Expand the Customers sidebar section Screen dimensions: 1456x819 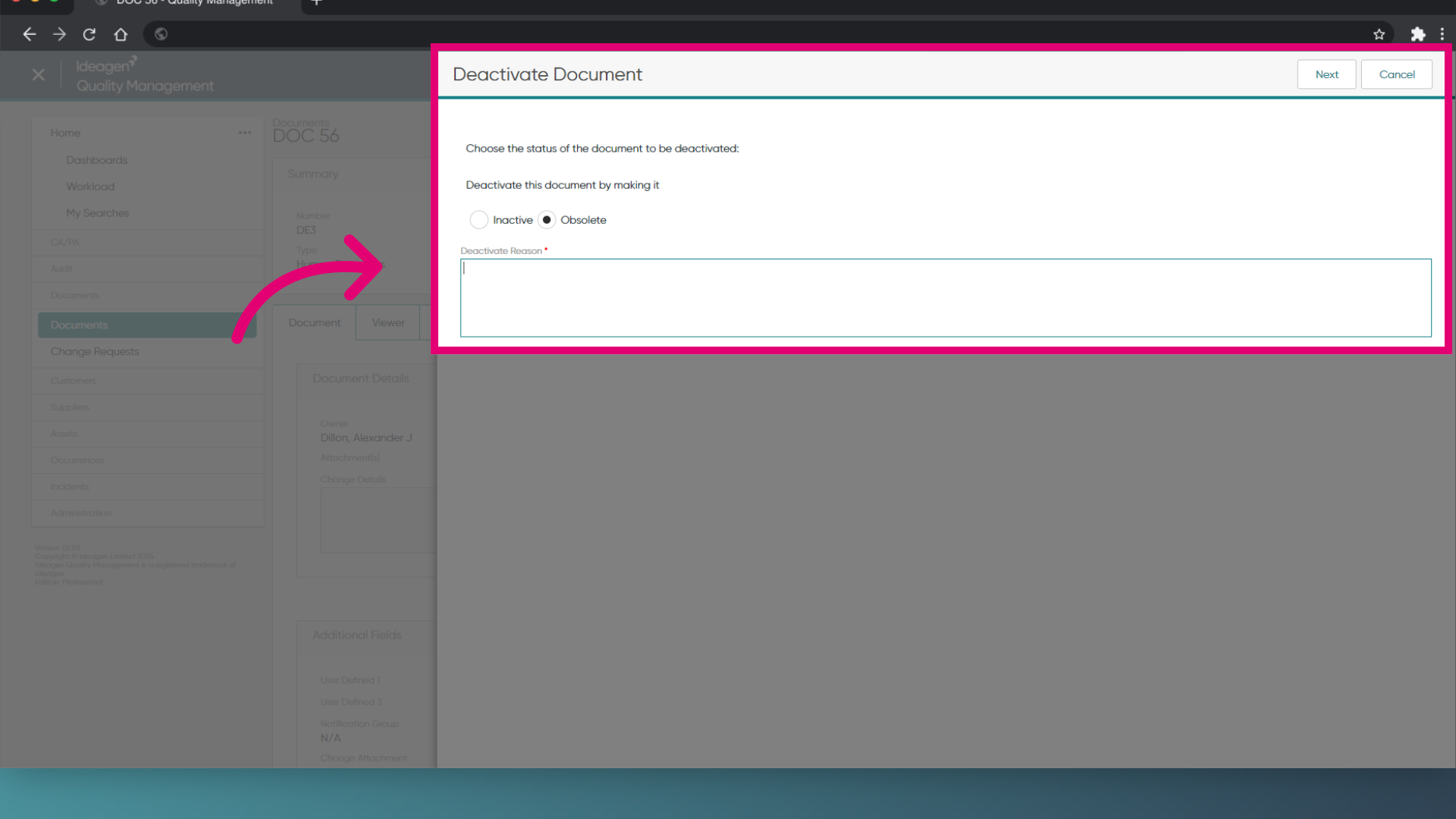pos(148,381)
